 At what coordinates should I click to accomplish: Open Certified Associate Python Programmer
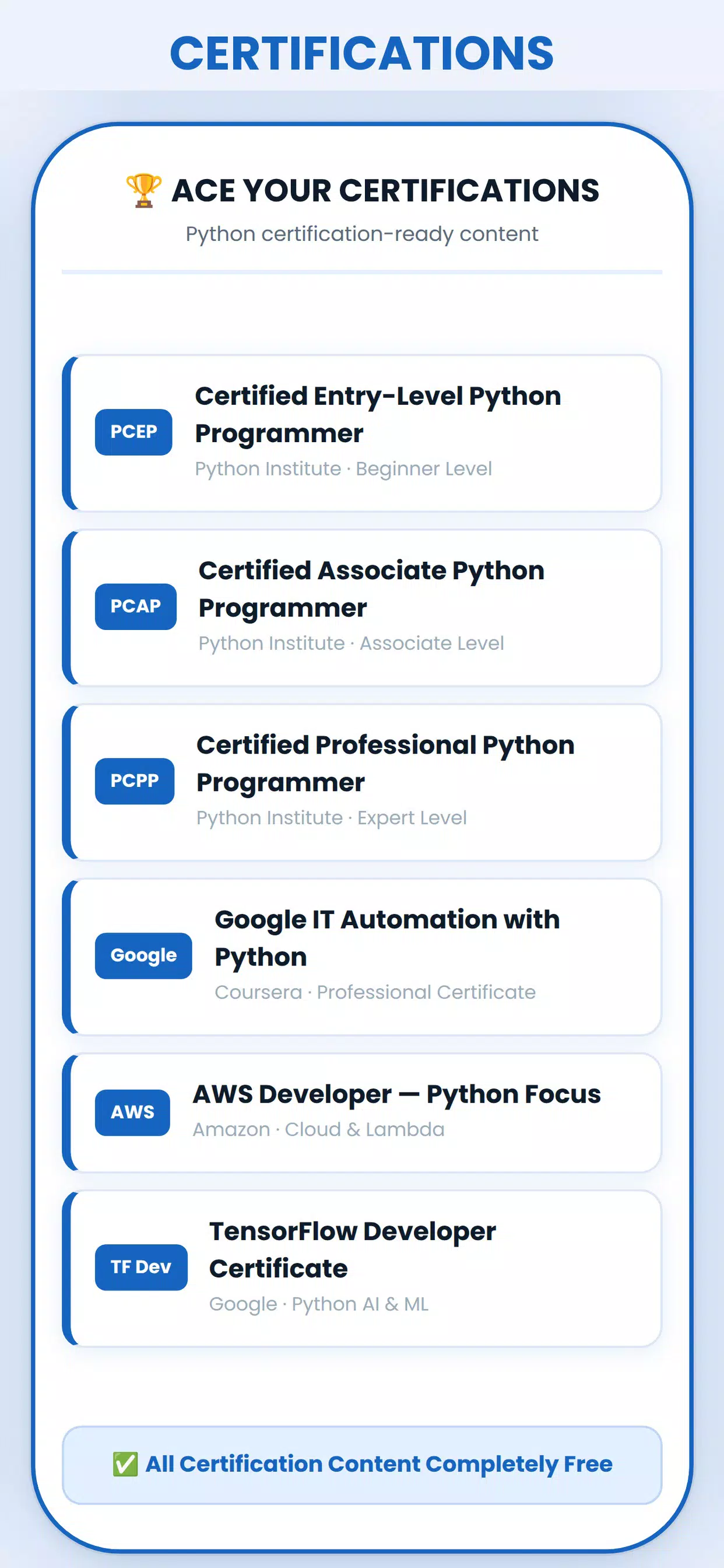(x=362, y=607)
